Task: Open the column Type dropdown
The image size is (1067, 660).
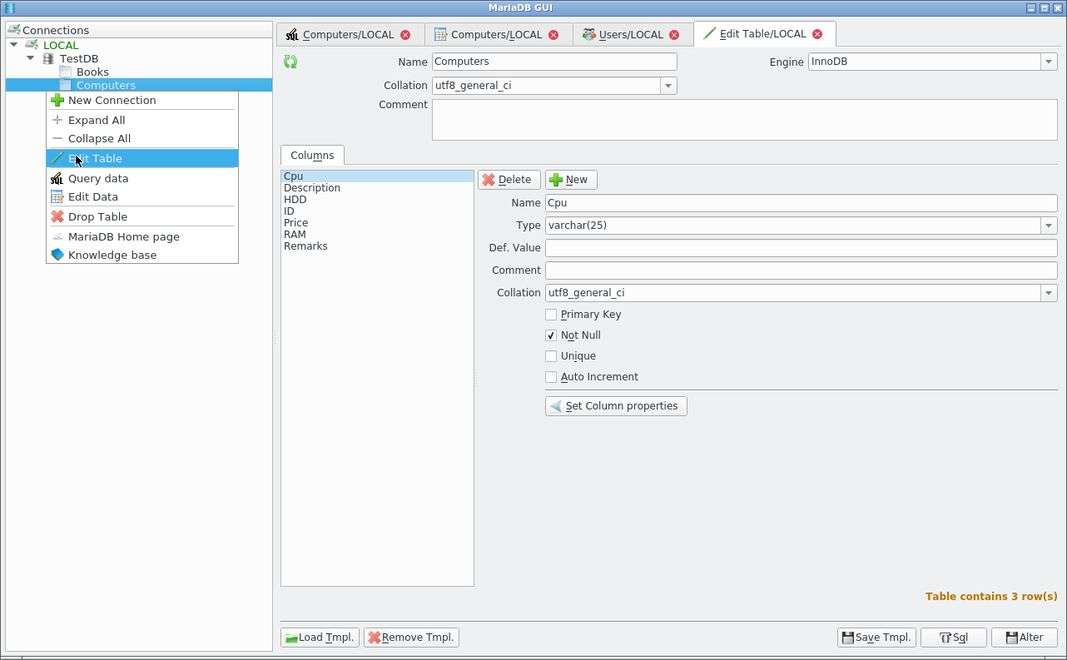Action: tap(1048, 226)
